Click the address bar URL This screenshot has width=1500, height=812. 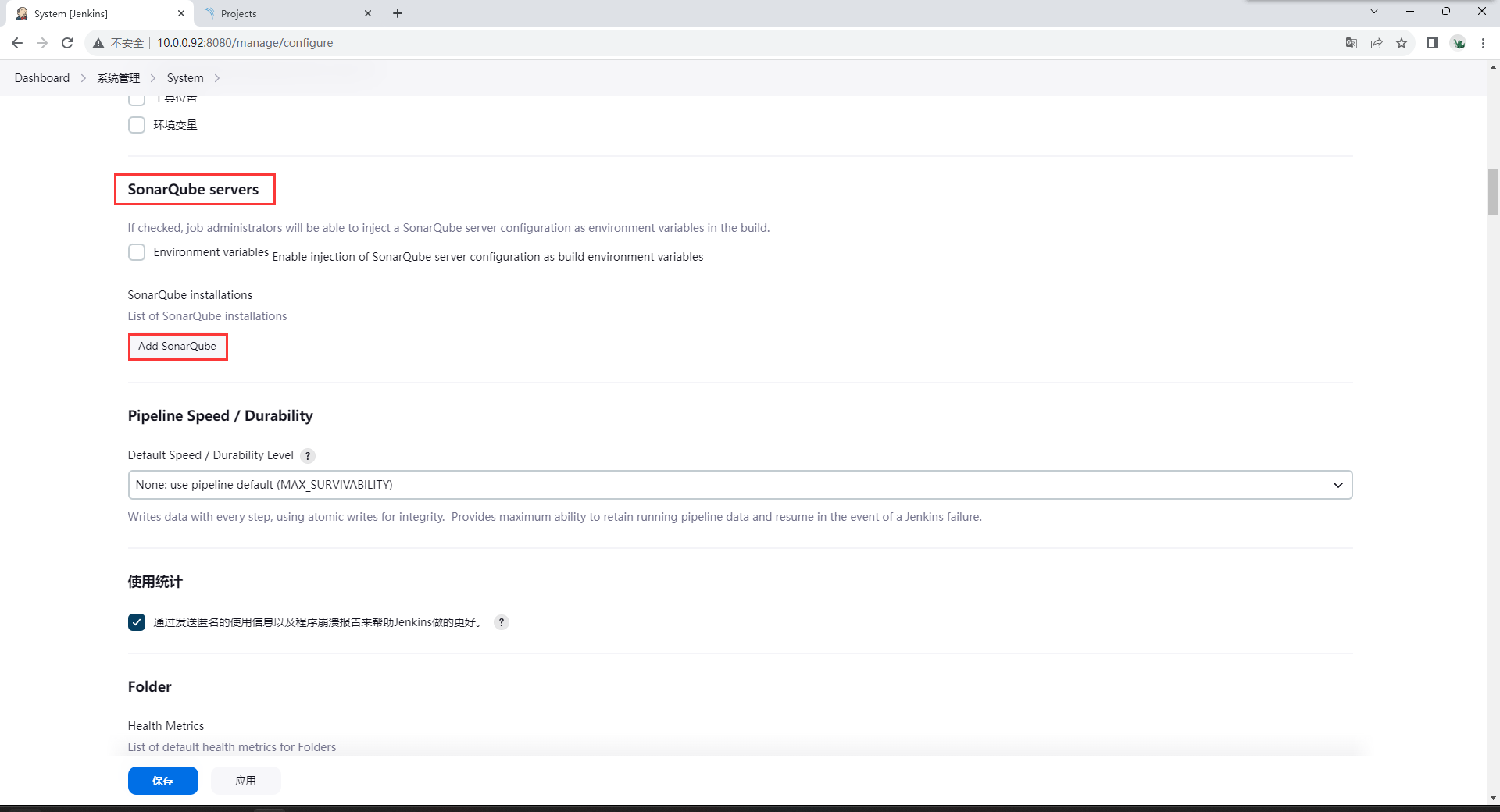click(x=245, y=43)
